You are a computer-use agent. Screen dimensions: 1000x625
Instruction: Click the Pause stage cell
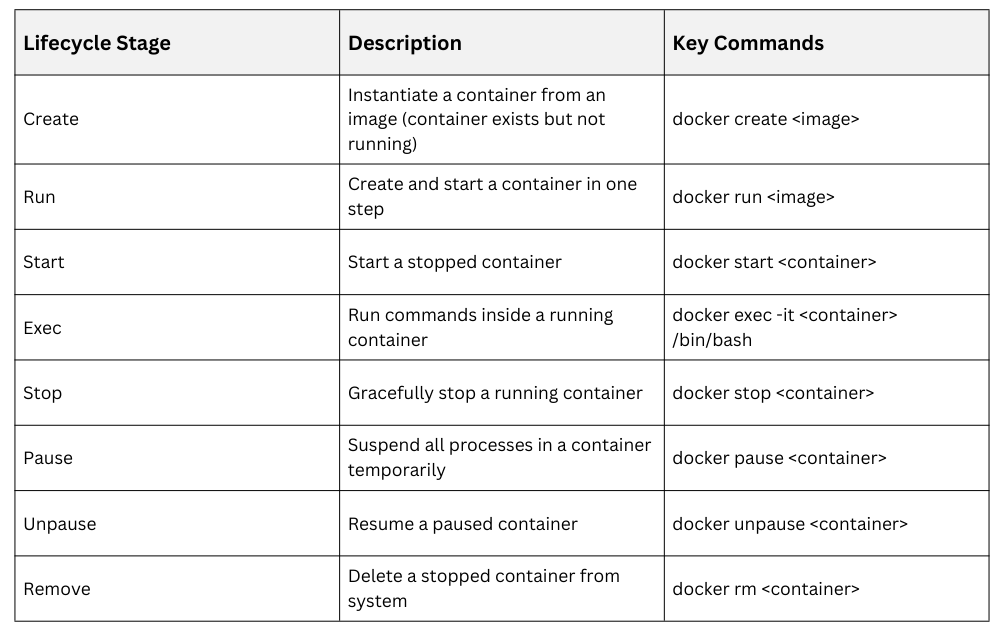tap(48, 458)
